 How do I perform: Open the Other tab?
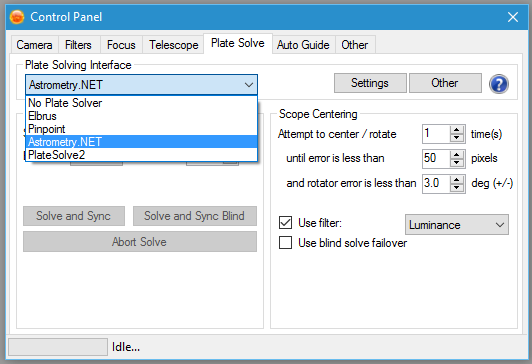[x=355, y=45]
